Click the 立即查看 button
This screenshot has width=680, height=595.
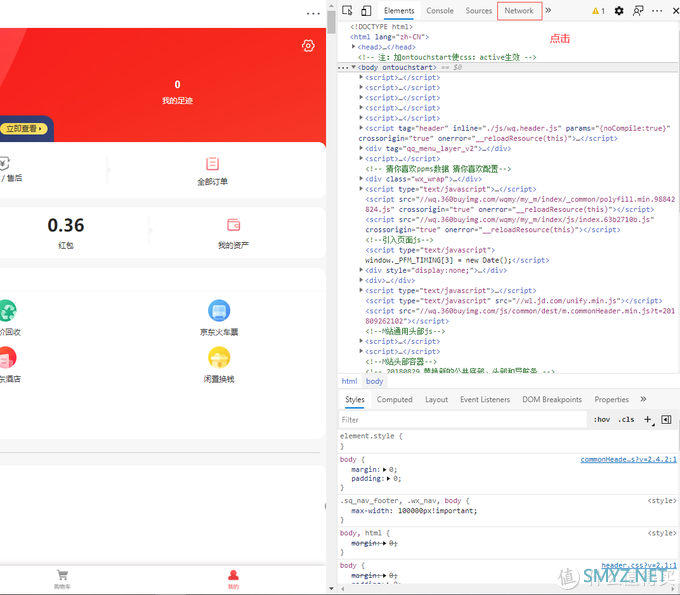pos(24,129)
